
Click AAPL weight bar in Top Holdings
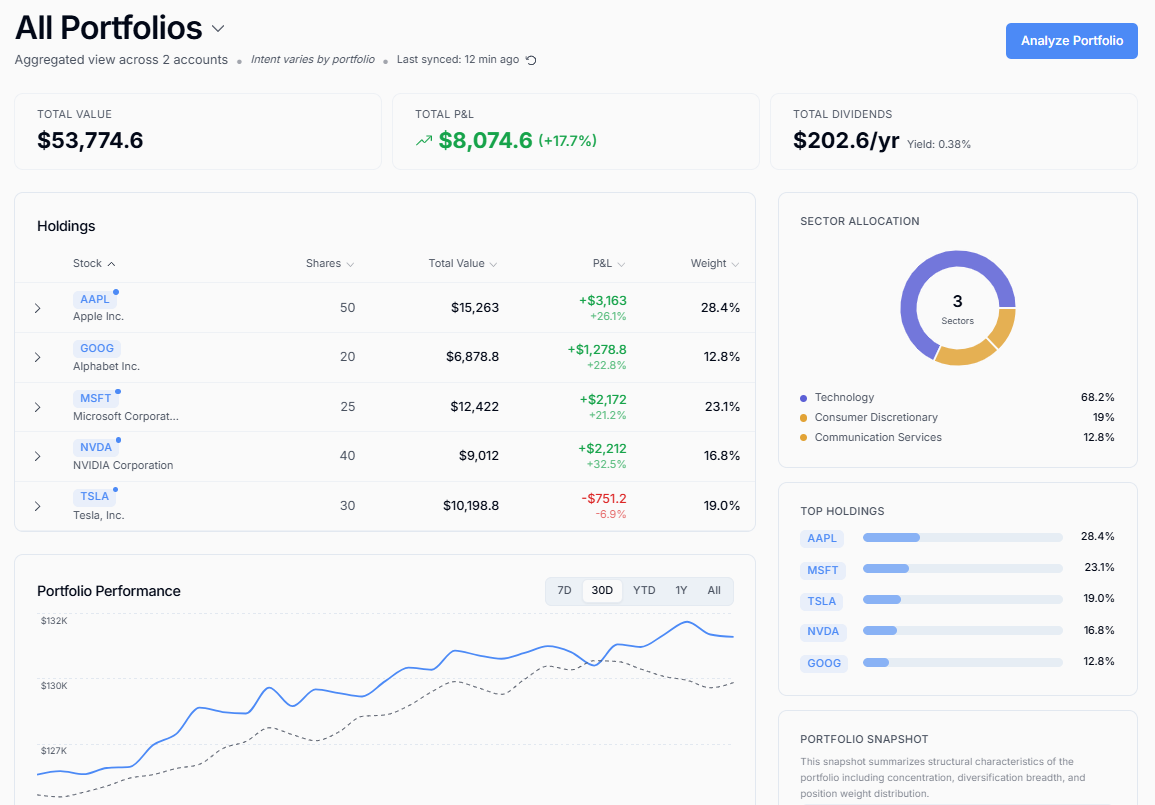coord(963,538)
